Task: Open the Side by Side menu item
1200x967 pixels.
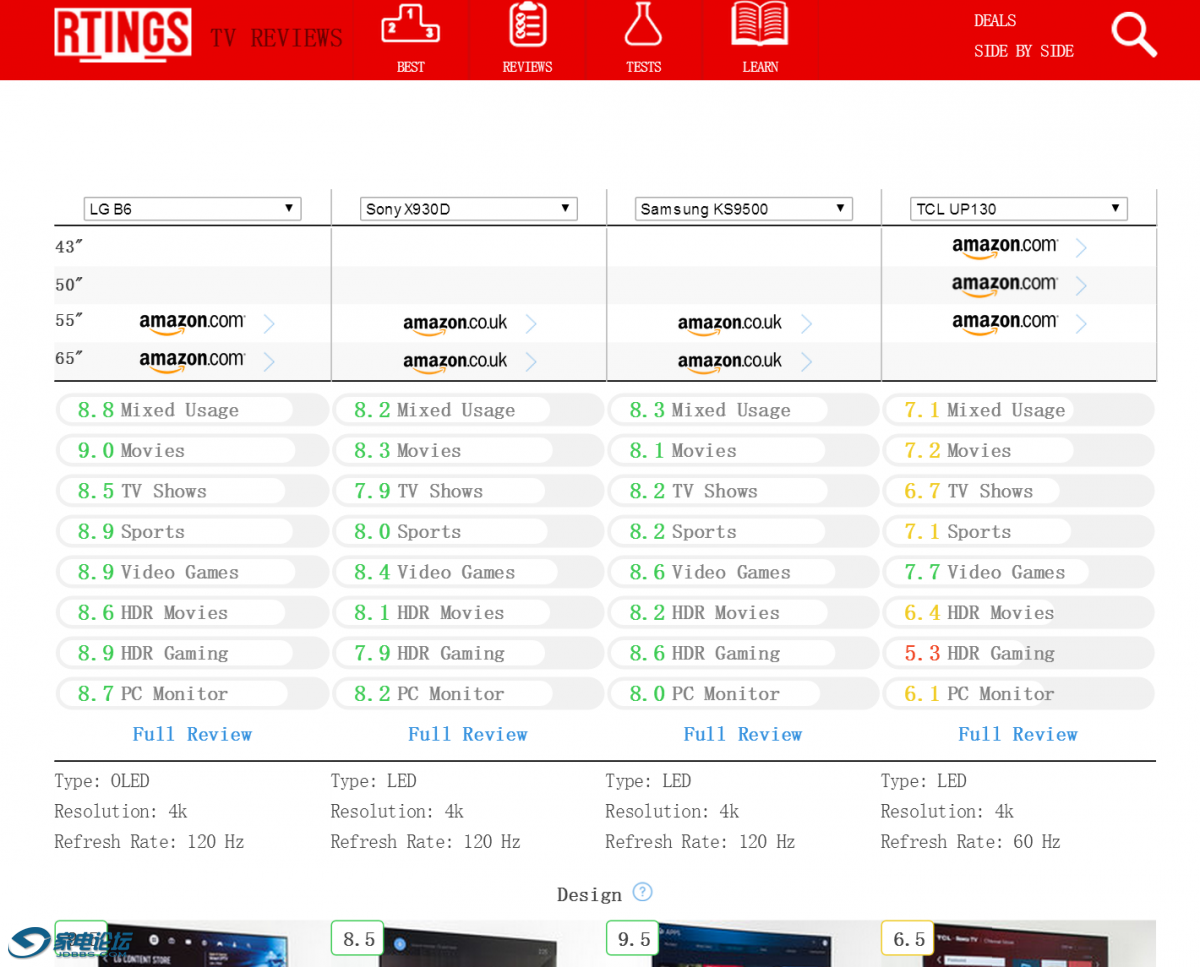Action: coord(1023,51)
